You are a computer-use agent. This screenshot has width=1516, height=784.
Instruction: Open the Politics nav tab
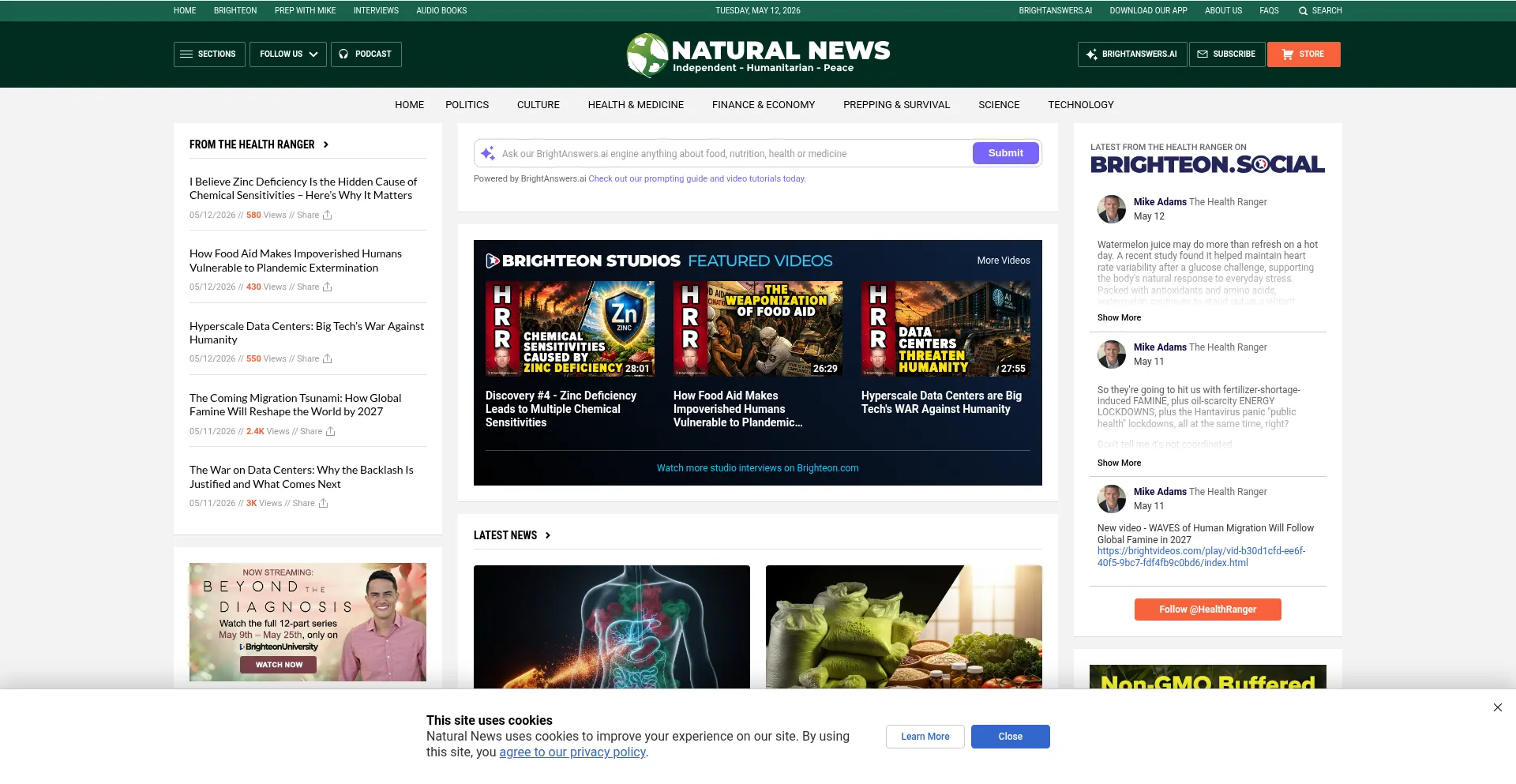[467, 105]
